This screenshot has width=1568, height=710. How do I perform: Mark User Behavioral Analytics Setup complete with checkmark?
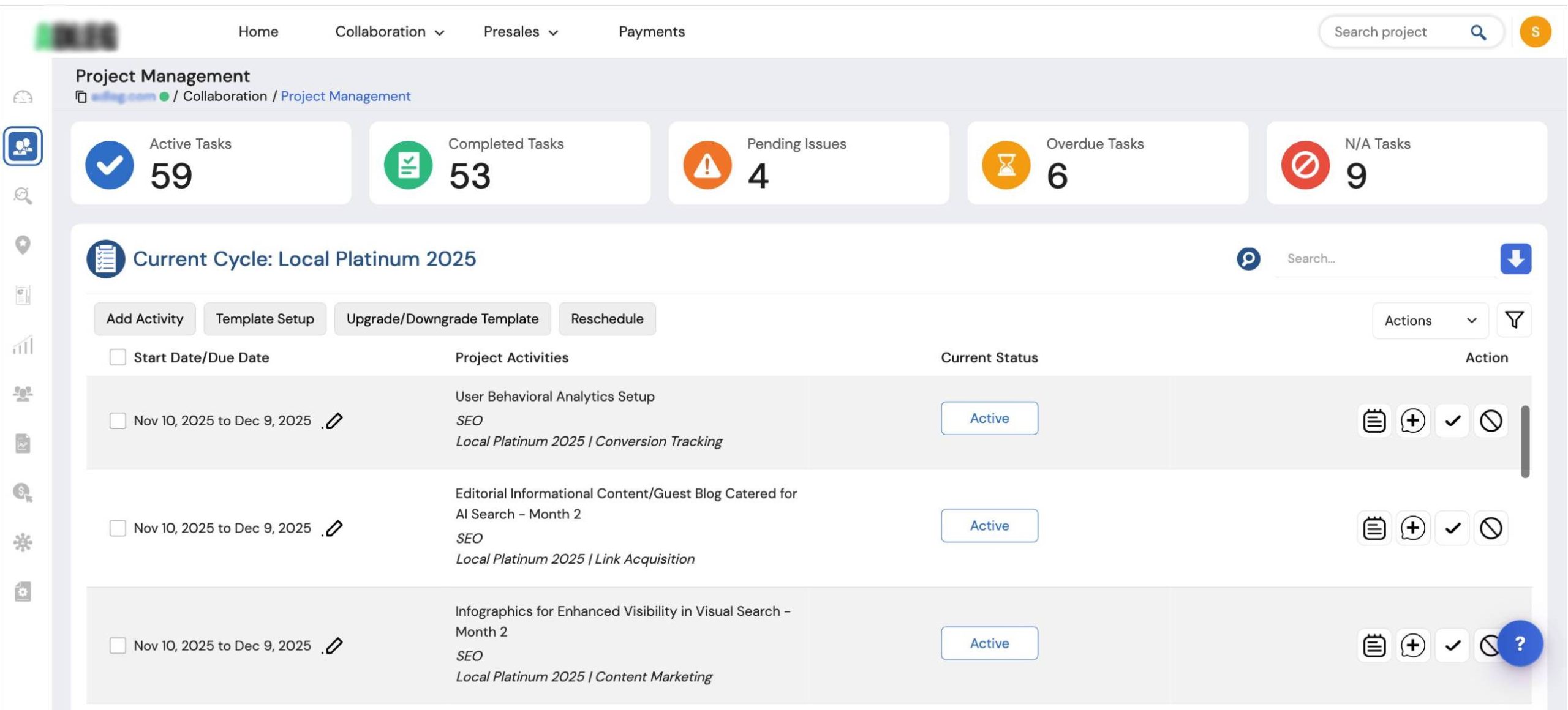(x=1452, y=421)
